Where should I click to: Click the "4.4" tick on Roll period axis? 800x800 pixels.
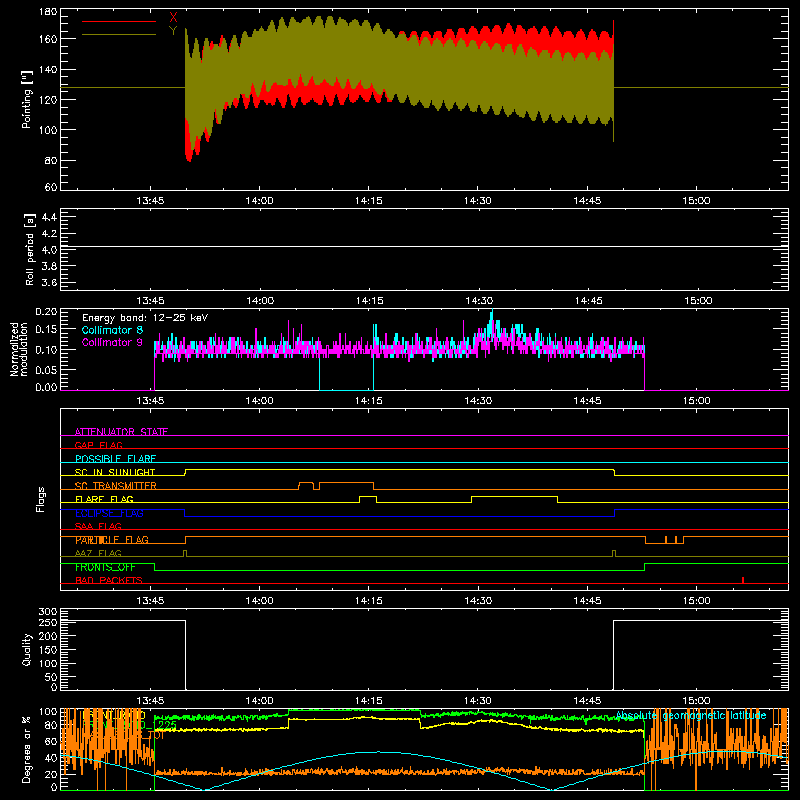(49, 217)
